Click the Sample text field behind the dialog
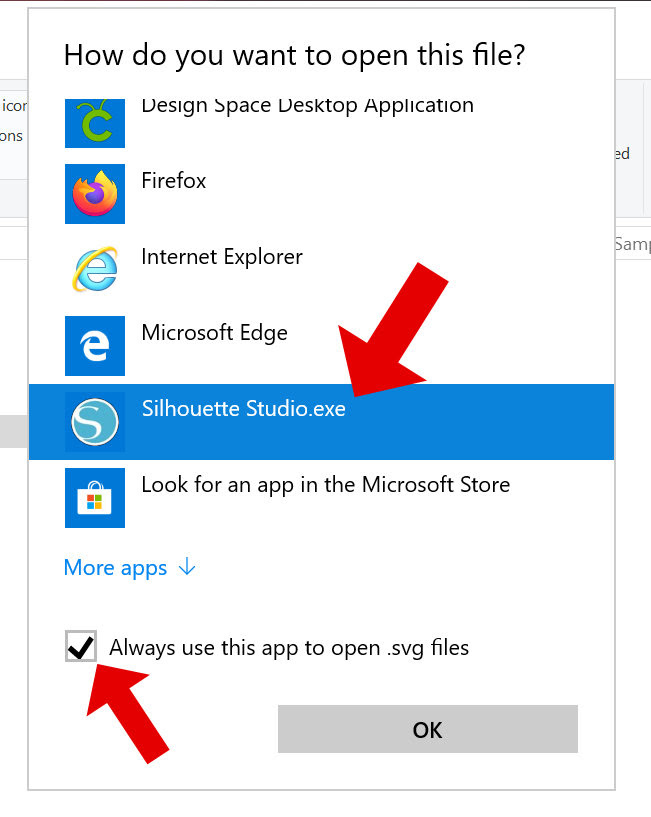The image size is (651, 817). coord(631,243)
